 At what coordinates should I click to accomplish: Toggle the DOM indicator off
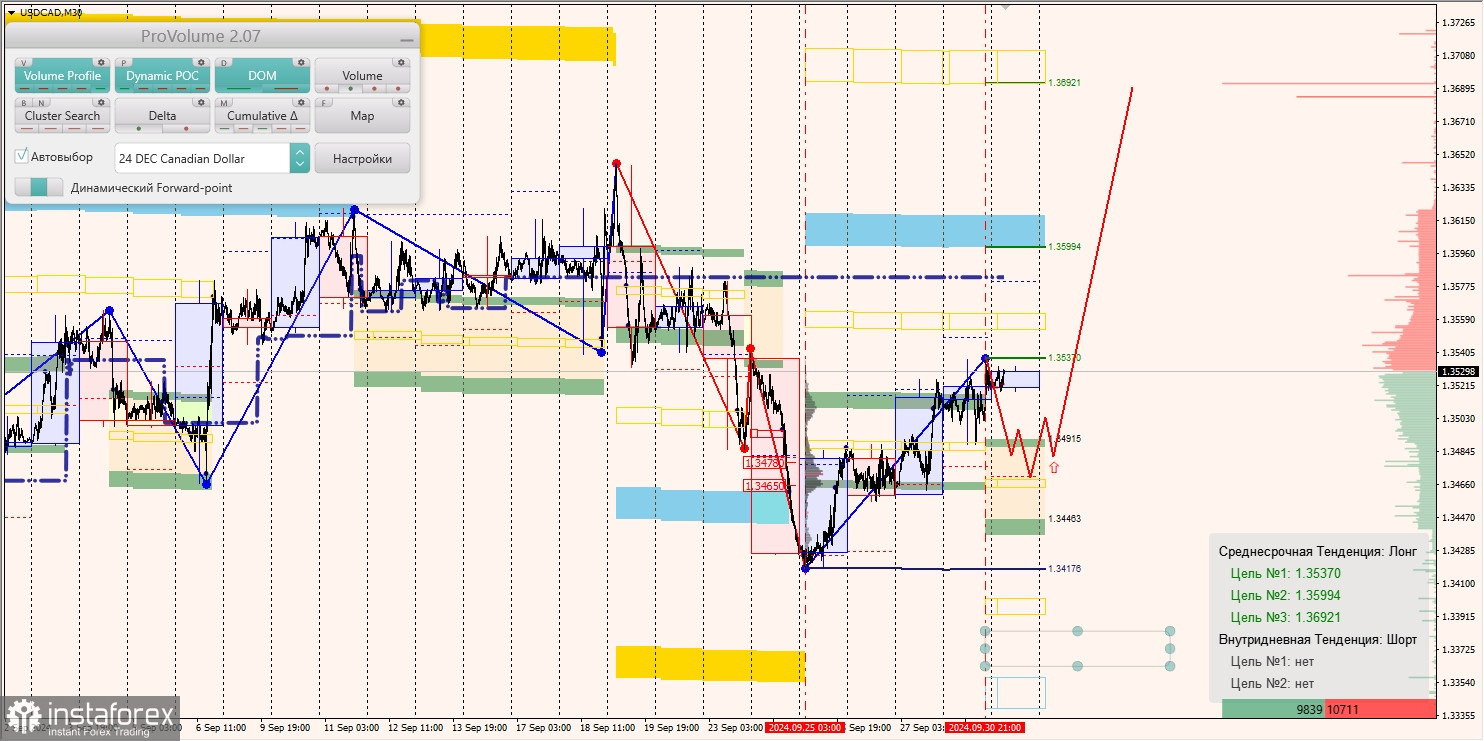pyautogui.click(x=262, y=76)
